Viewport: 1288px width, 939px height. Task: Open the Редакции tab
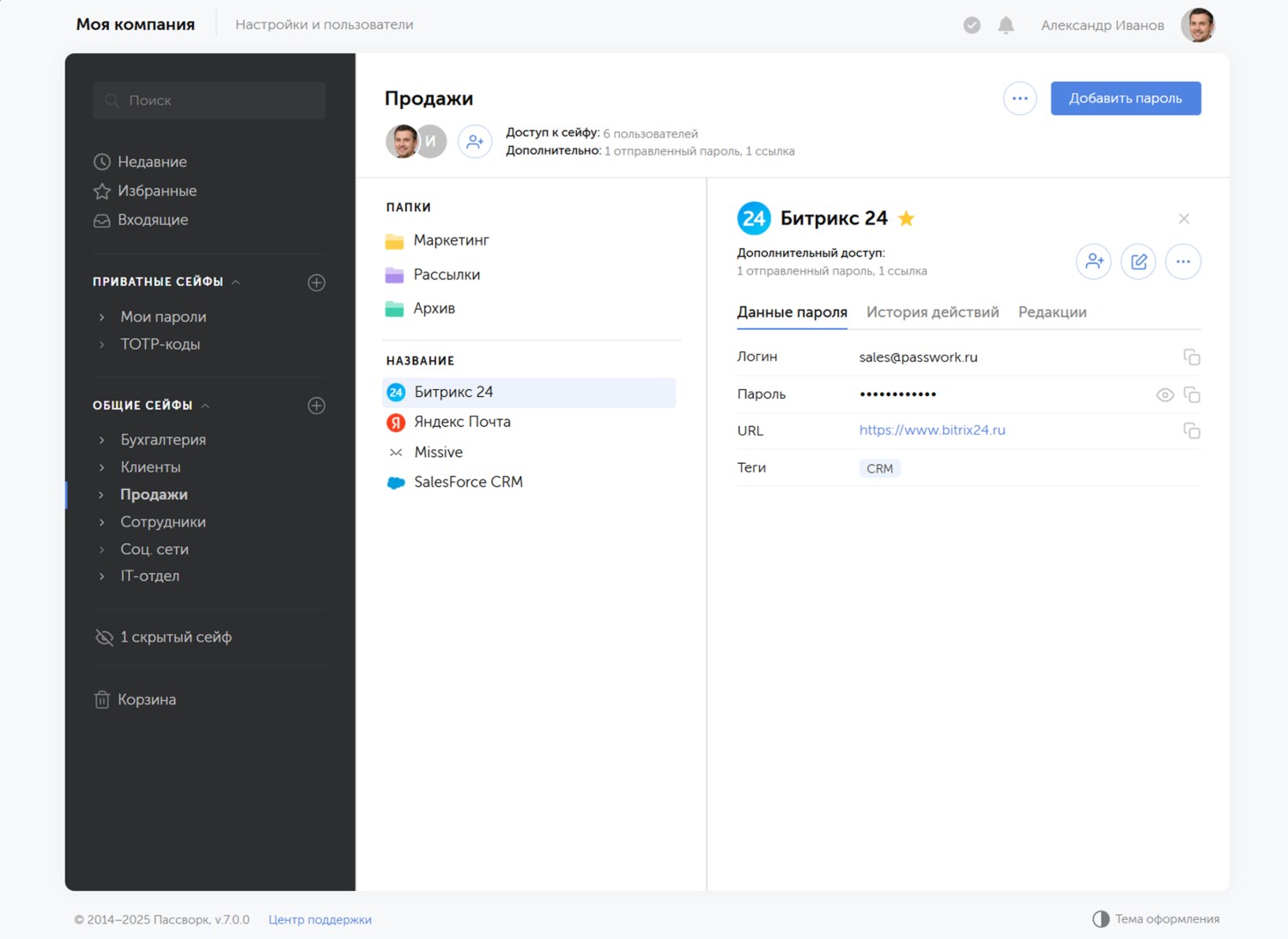click(x=1052, y=312)
